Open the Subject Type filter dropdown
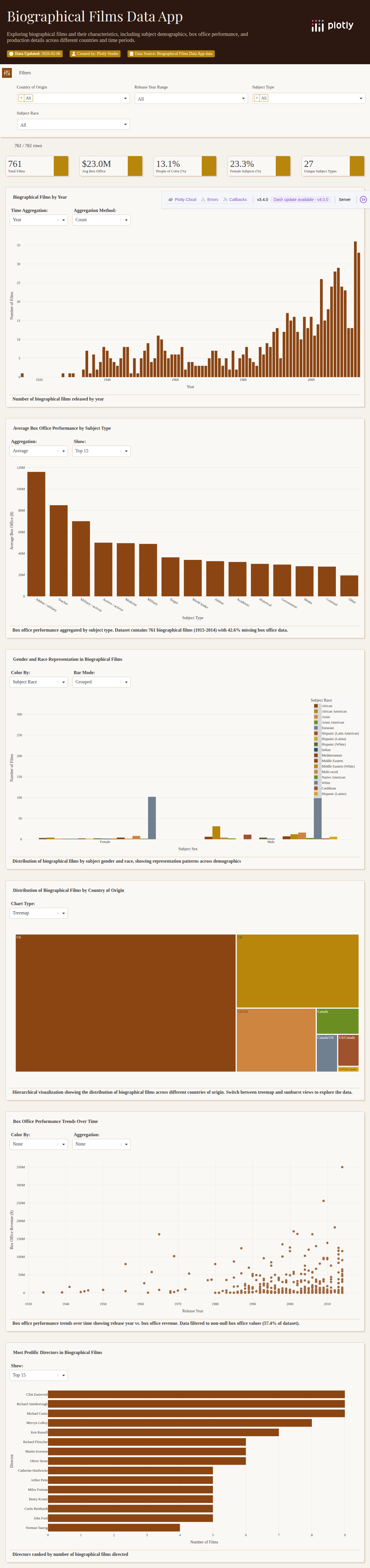370x1568 pixels. pyautogui.click(x=308, y=98)
